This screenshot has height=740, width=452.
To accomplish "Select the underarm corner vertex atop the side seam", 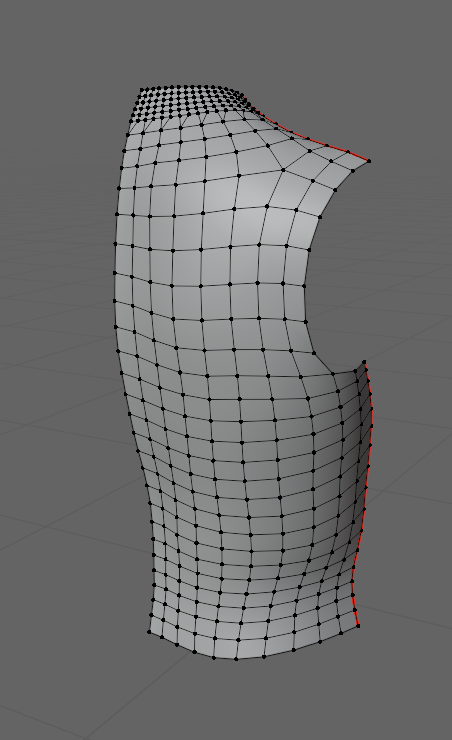I will [x=365, y=362].
